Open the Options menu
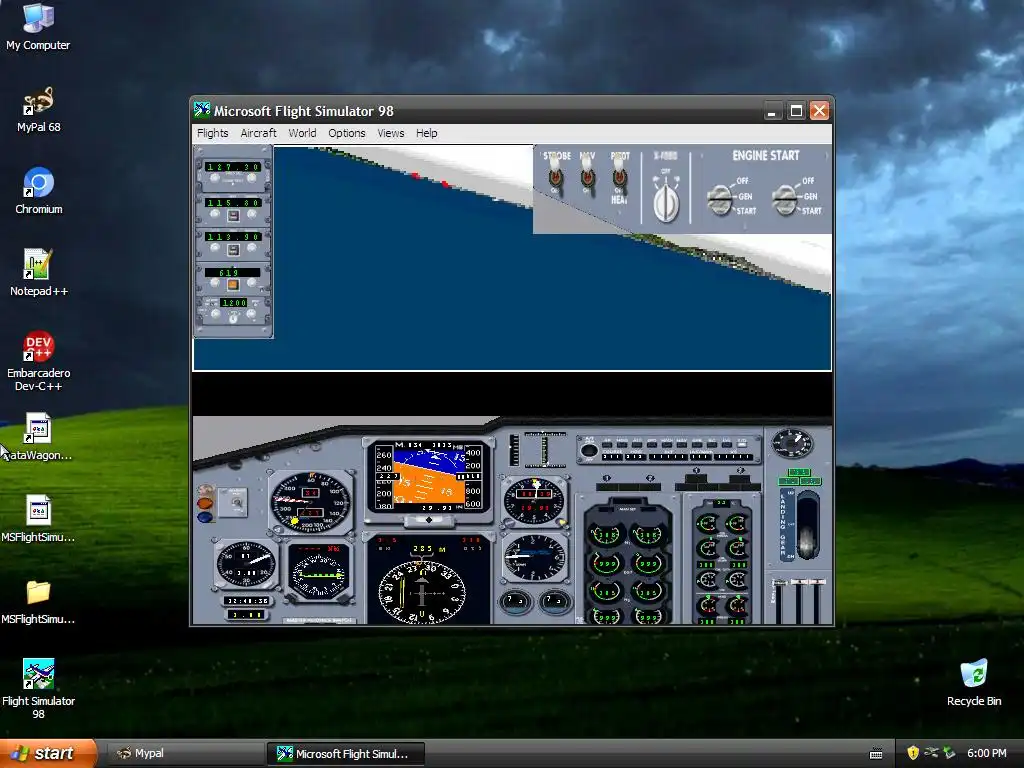Viewport: 1024px width, 768px height. tap(347, 133)
